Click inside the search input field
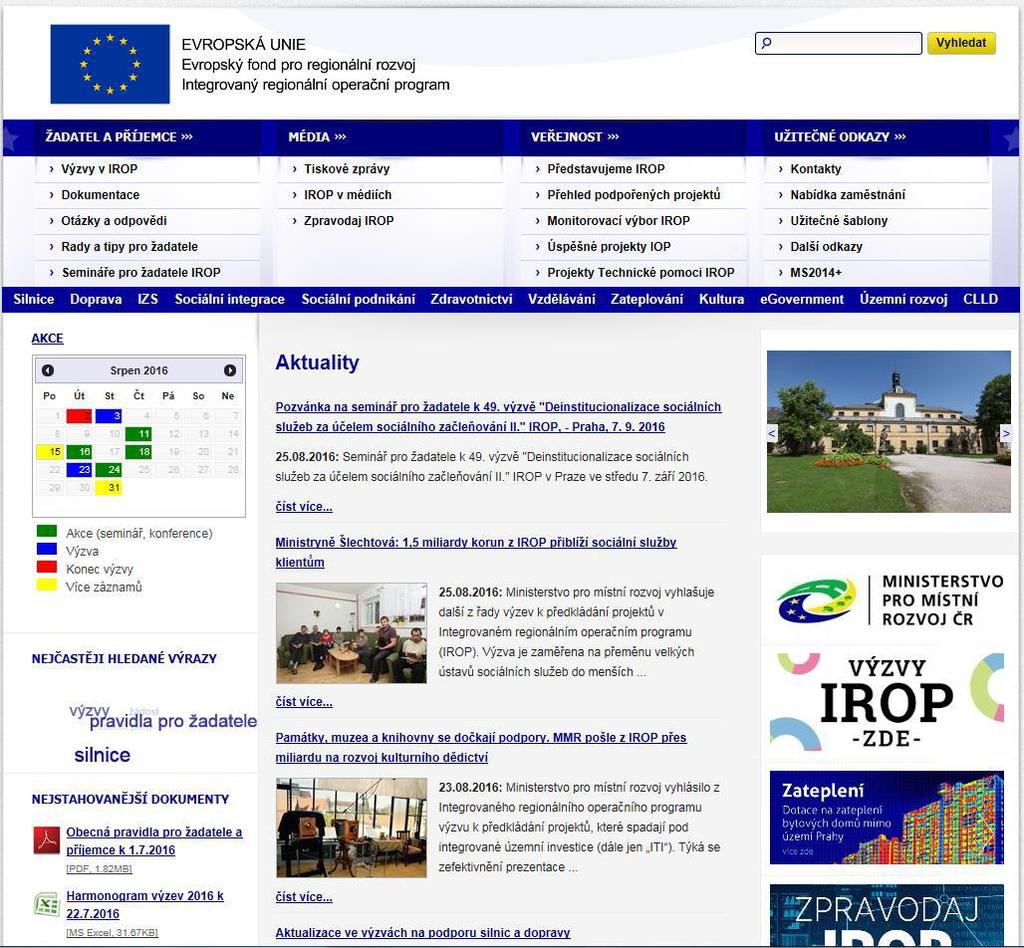This screenshot has width=1024, height=948. tap(839, 43)
